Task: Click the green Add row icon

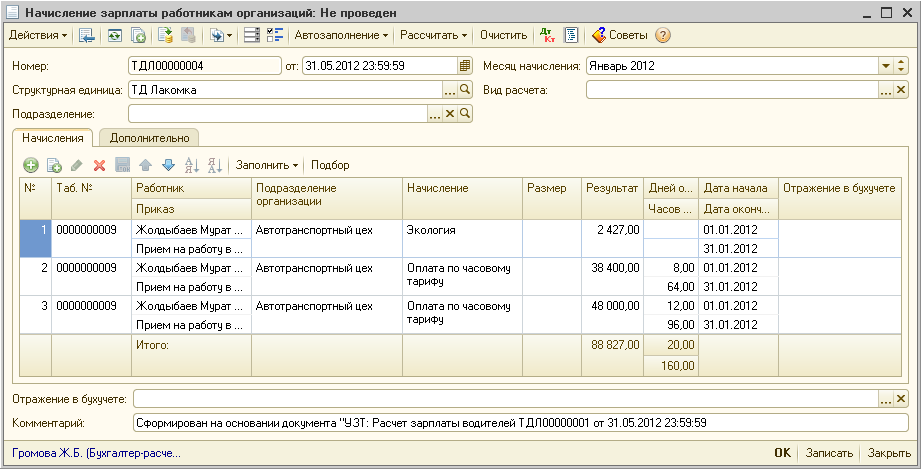Action: tap(31, 165)
